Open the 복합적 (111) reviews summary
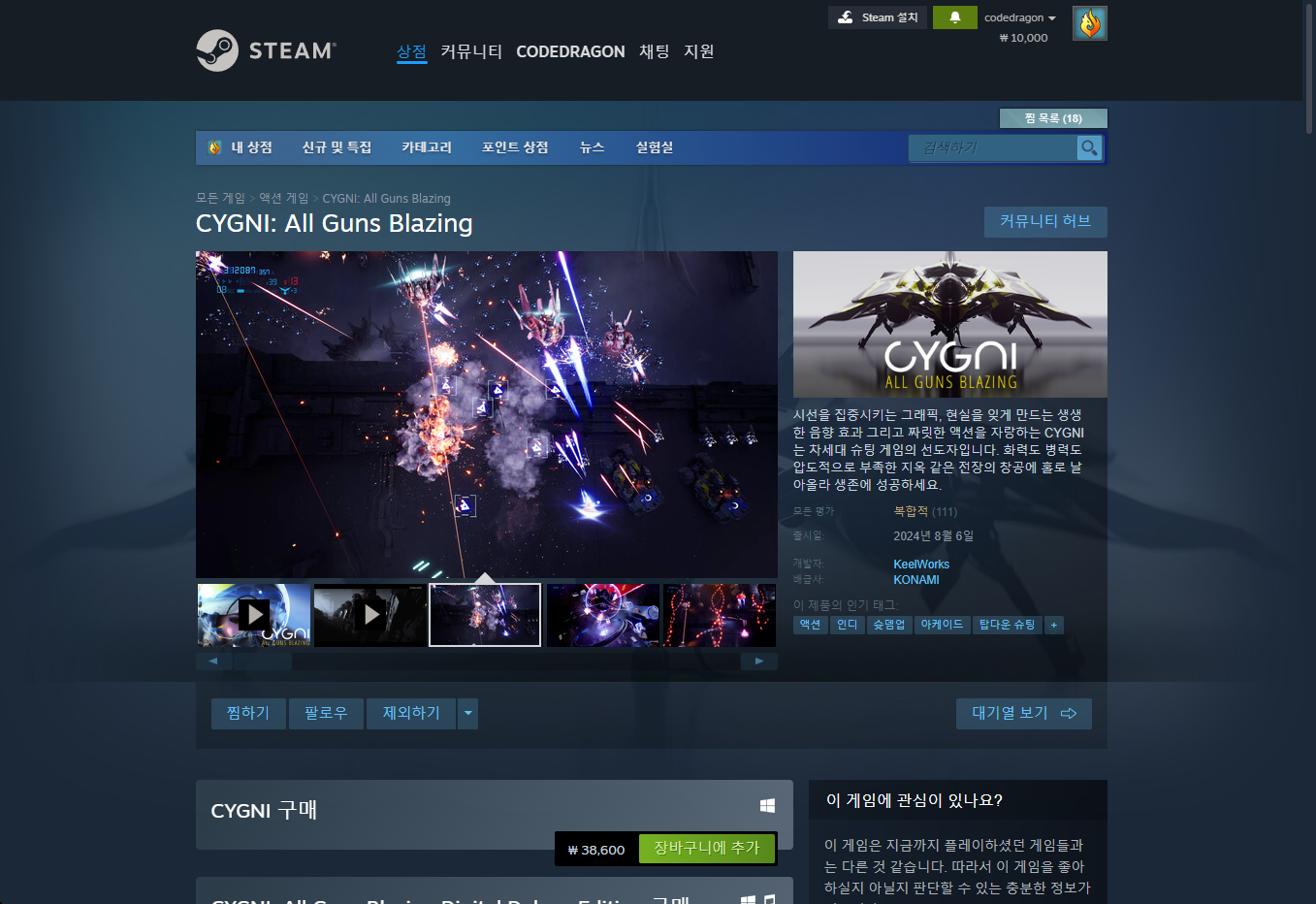Viewport: 1316px width, 904px height. click(x=925, y=511)
